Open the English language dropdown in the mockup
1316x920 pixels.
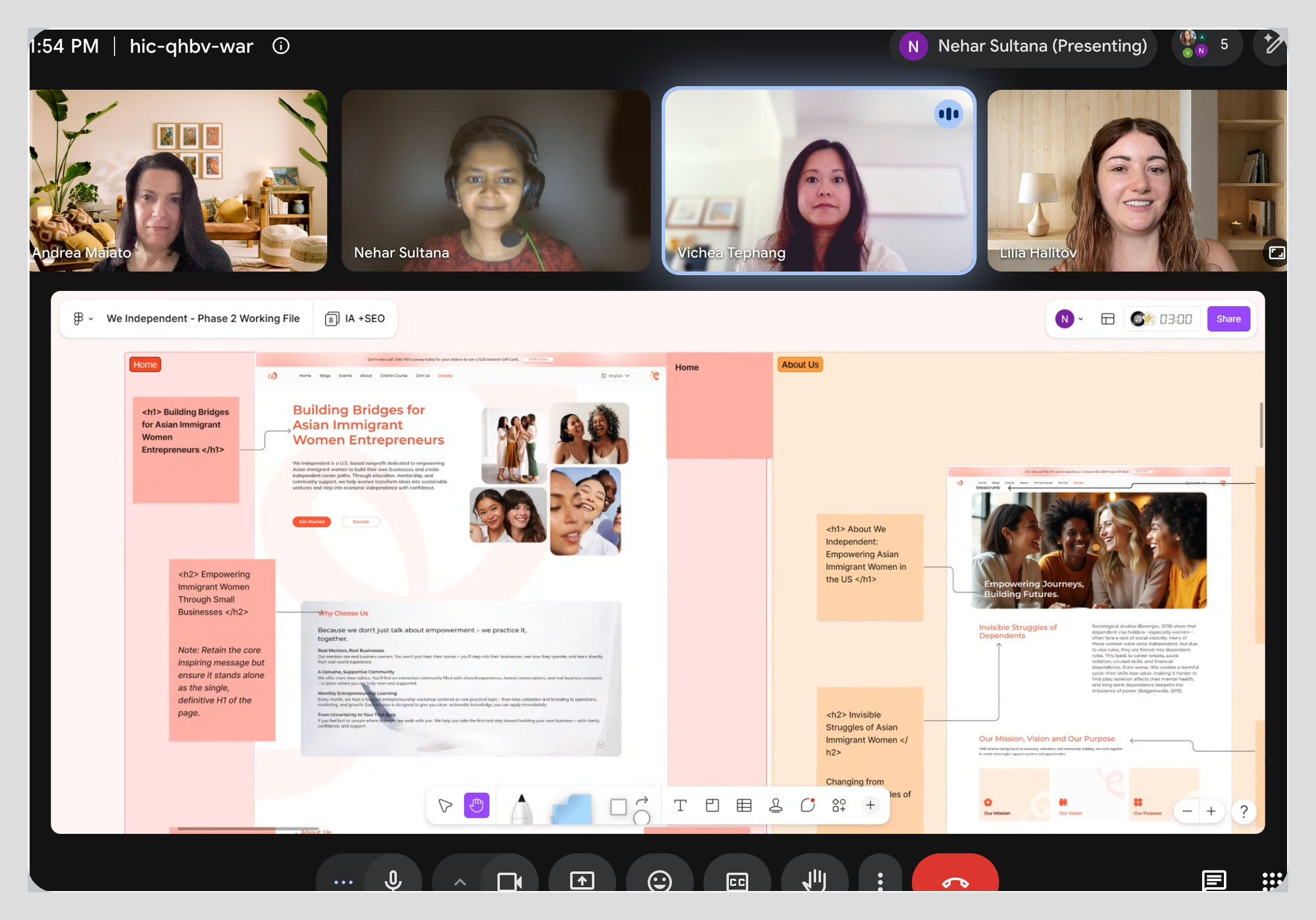[x=615, y=376]
